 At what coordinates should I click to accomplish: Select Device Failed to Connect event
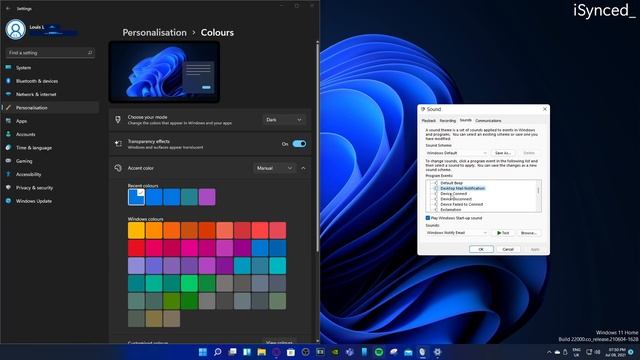462,204
